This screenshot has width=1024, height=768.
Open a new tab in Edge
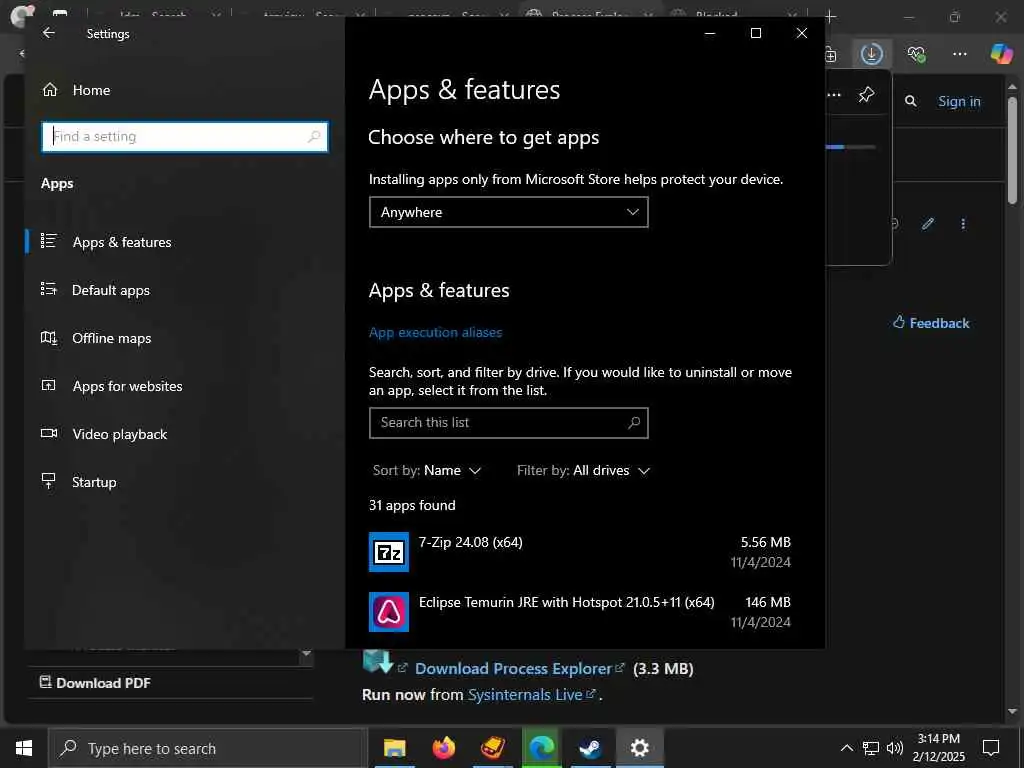pyautogui.click(x=830, y=16)
